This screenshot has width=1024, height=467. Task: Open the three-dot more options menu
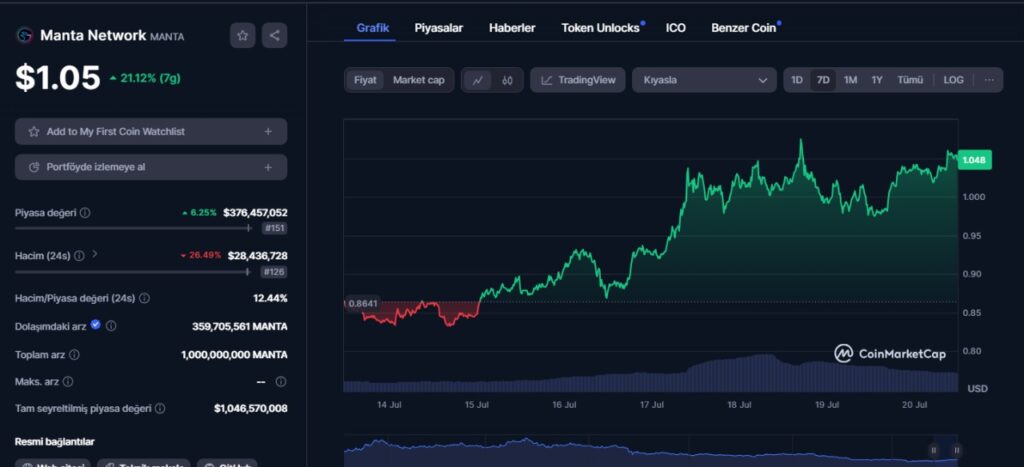point(989,80)
